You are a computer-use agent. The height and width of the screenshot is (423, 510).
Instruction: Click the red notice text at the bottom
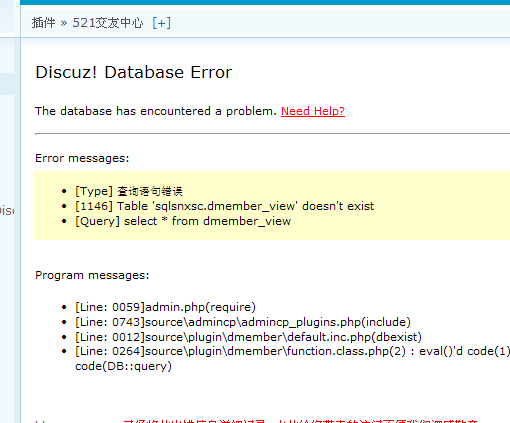[x=300, y=421]
